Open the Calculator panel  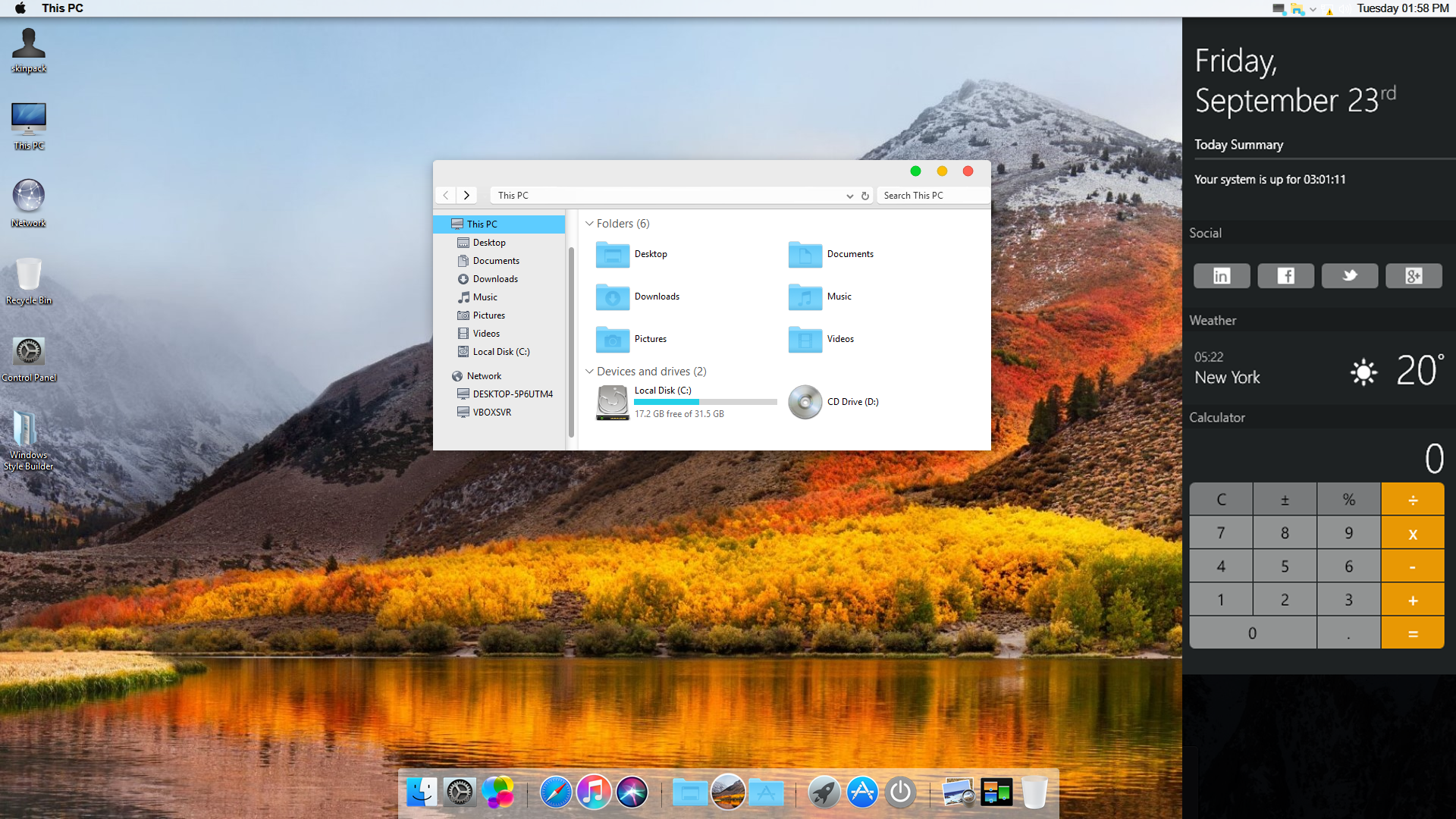1218,416
